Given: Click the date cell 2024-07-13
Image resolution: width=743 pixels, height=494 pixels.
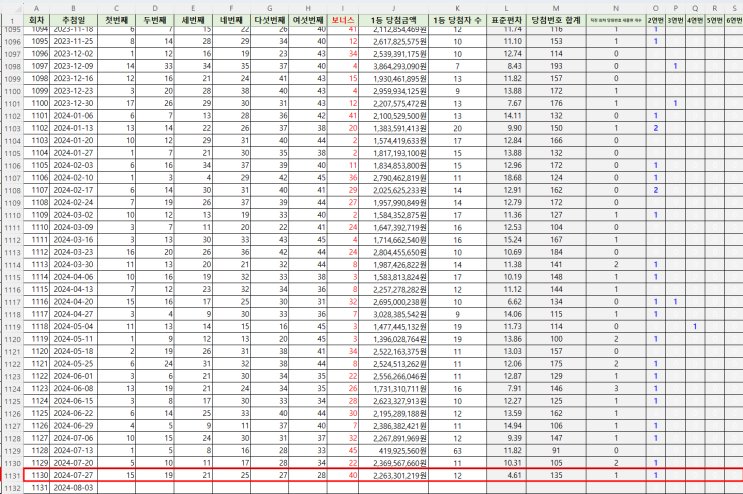Looking at the screenshot, I should tap(73, 451).
